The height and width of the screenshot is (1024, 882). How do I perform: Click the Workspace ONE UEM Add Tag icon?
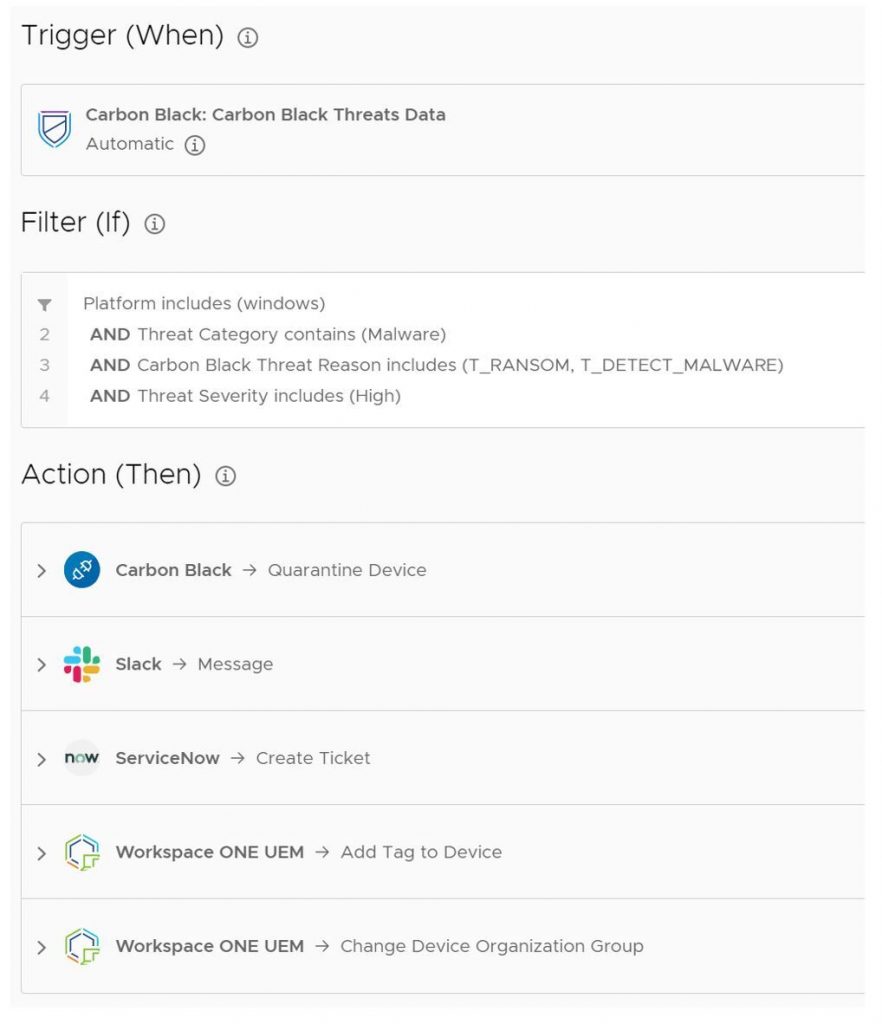click(82, 852)
